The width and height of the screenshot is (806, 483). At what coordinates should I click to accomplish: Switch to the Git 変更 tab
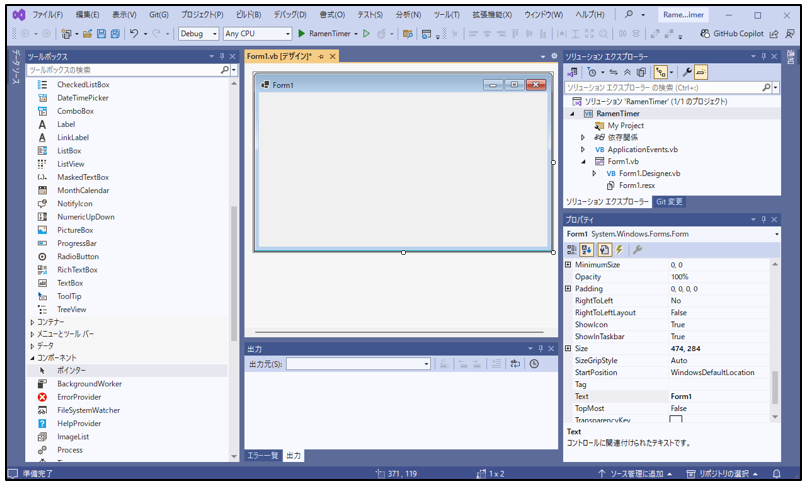coord(669,201)
